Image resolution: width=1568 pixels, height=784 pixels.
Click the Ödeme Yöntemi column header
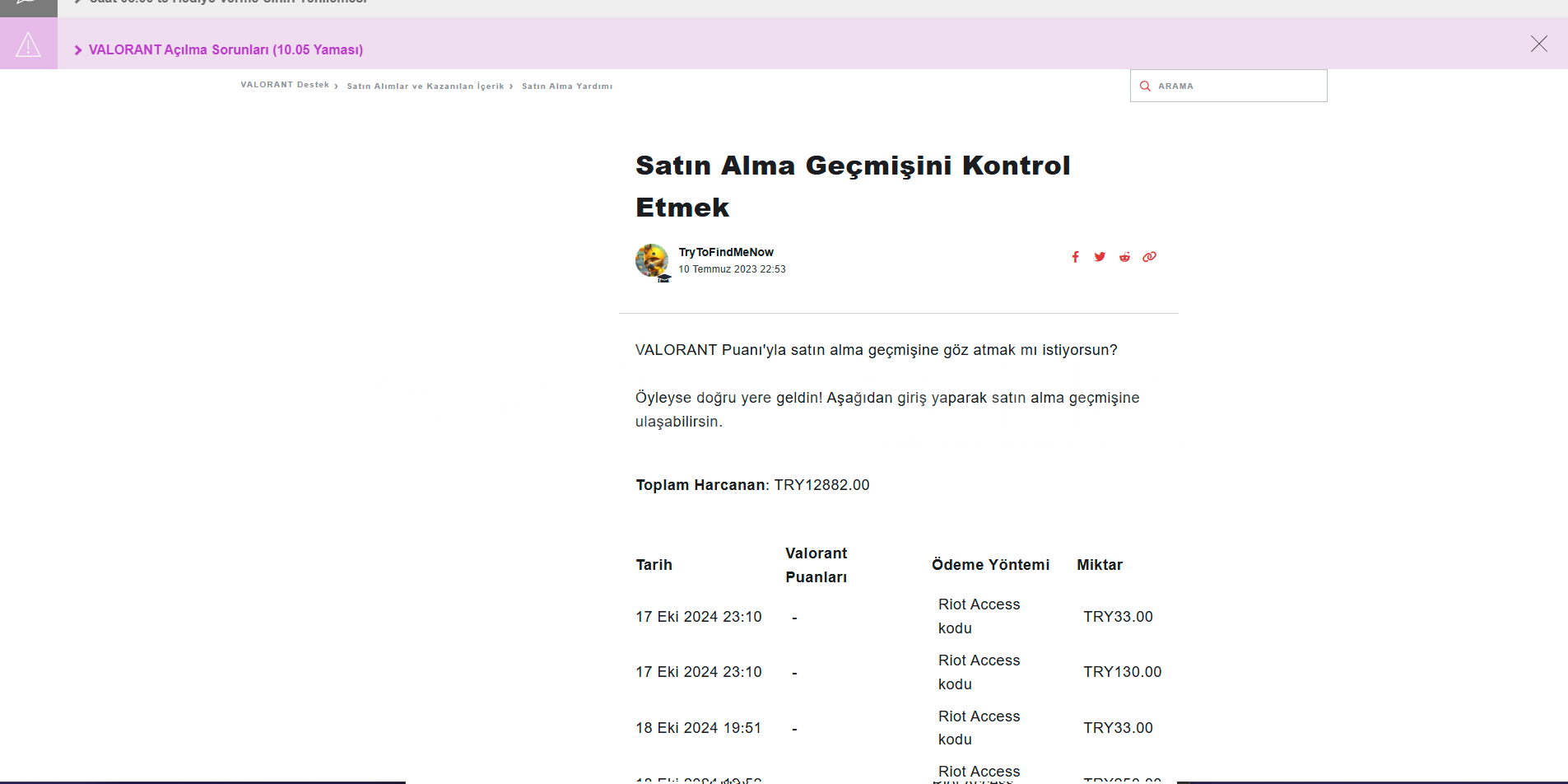coord(990,565)
